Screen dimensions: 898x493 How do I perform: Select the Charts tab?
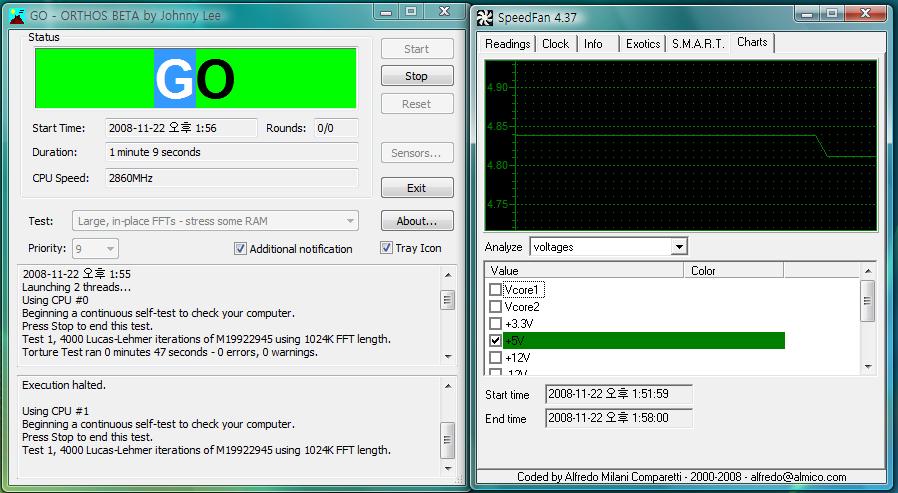click(752, 42)
